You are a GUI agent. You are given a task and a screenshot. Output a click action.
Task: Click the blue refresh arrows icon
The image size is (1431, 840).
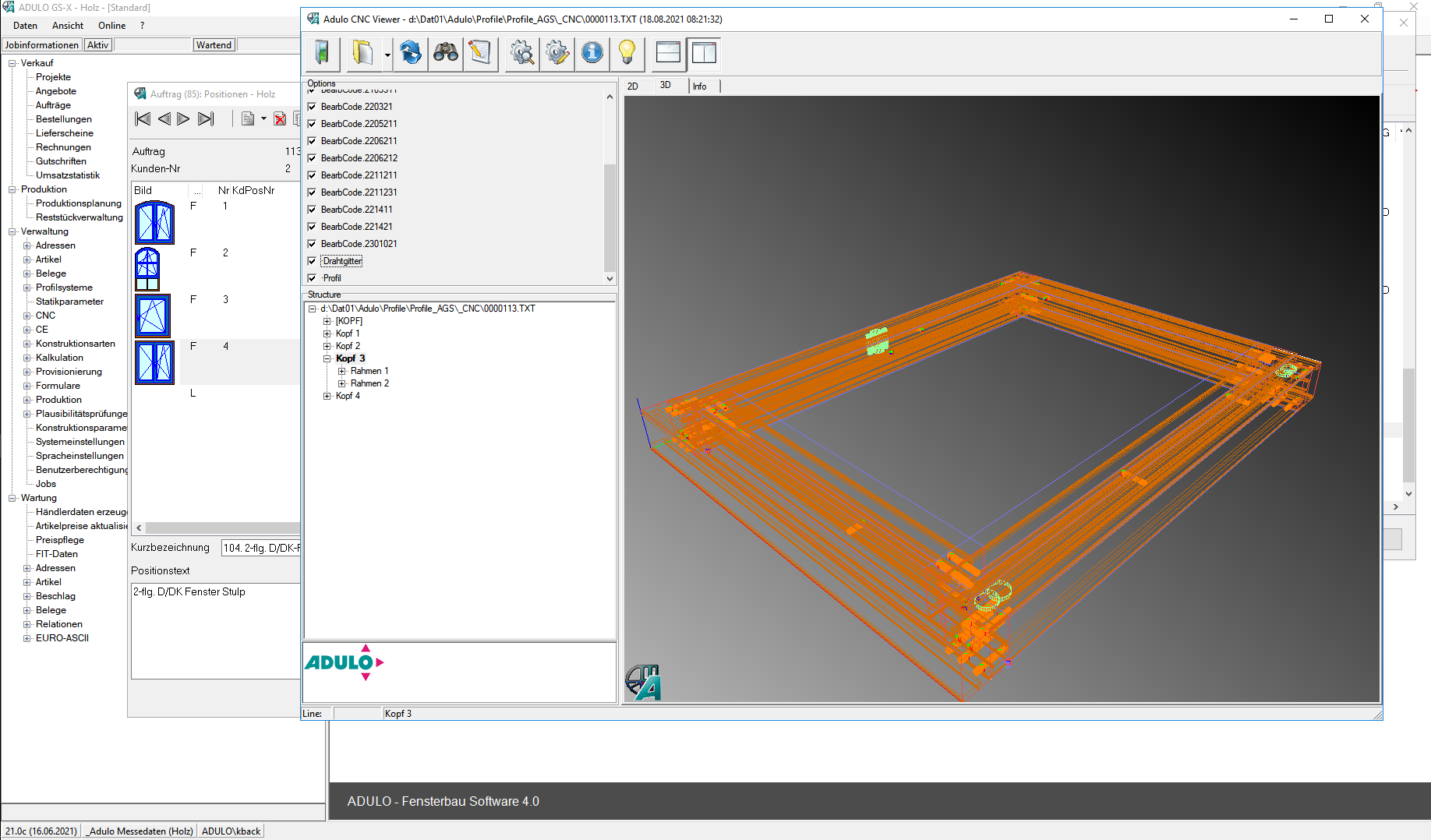(411, 53)
